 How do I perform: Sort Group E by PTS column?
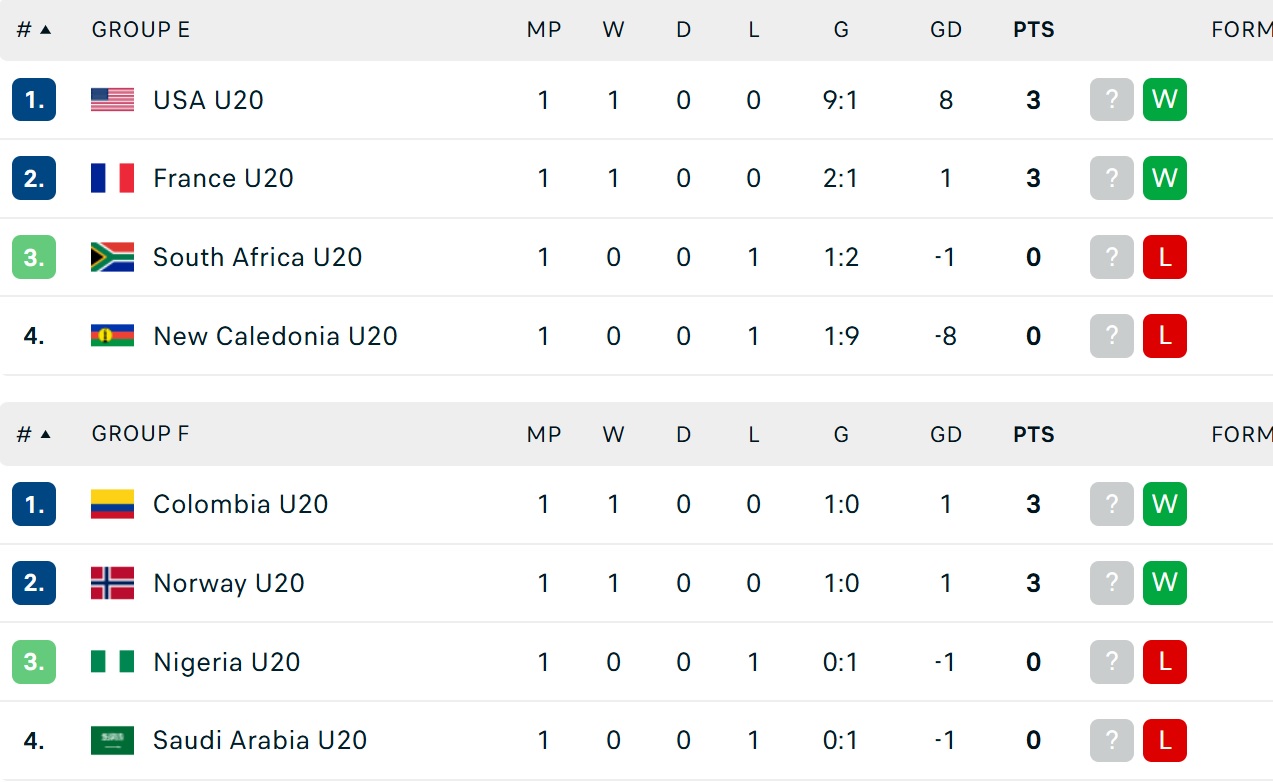(x=1033, y=30)
